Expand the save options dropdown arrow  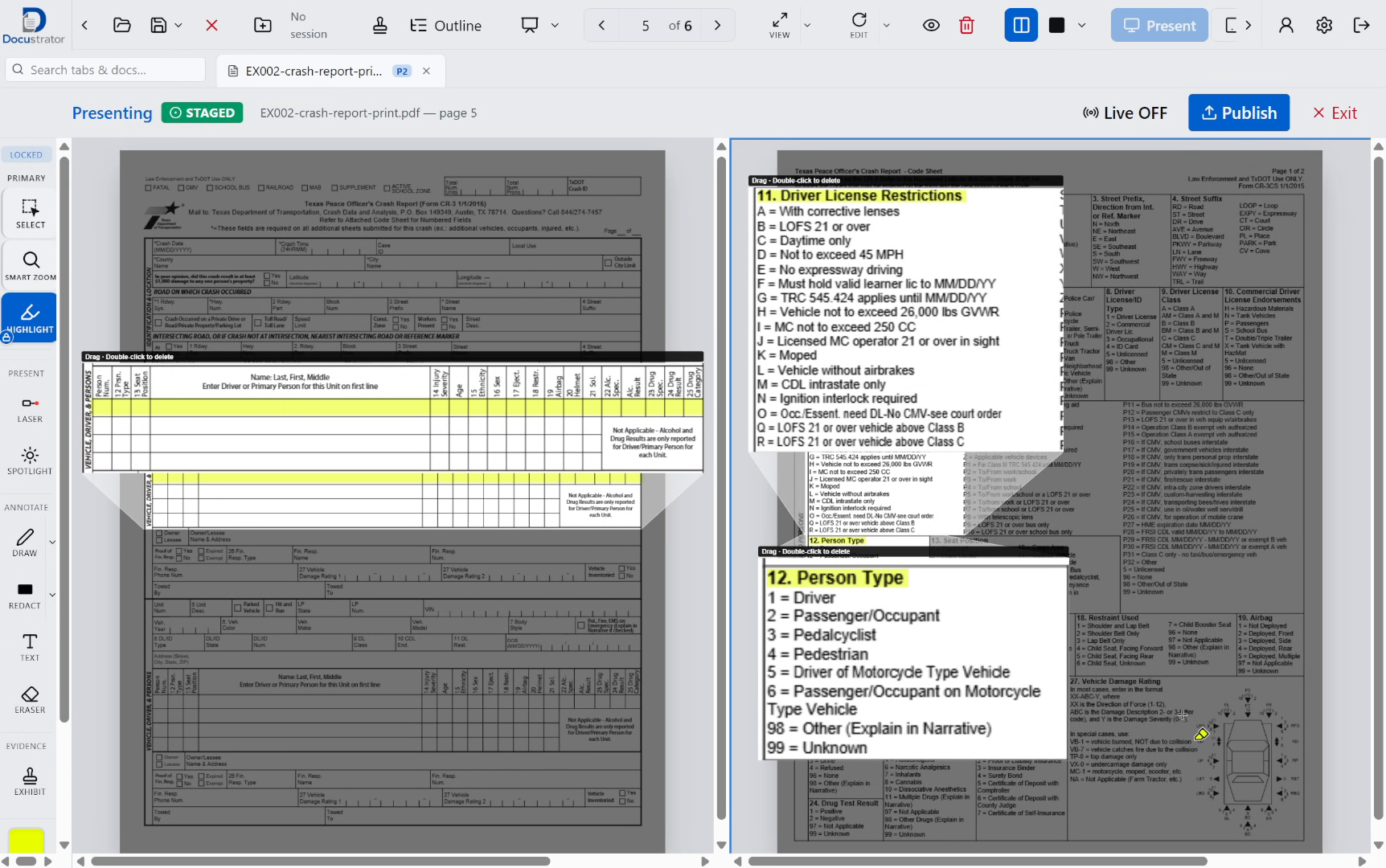178,26
